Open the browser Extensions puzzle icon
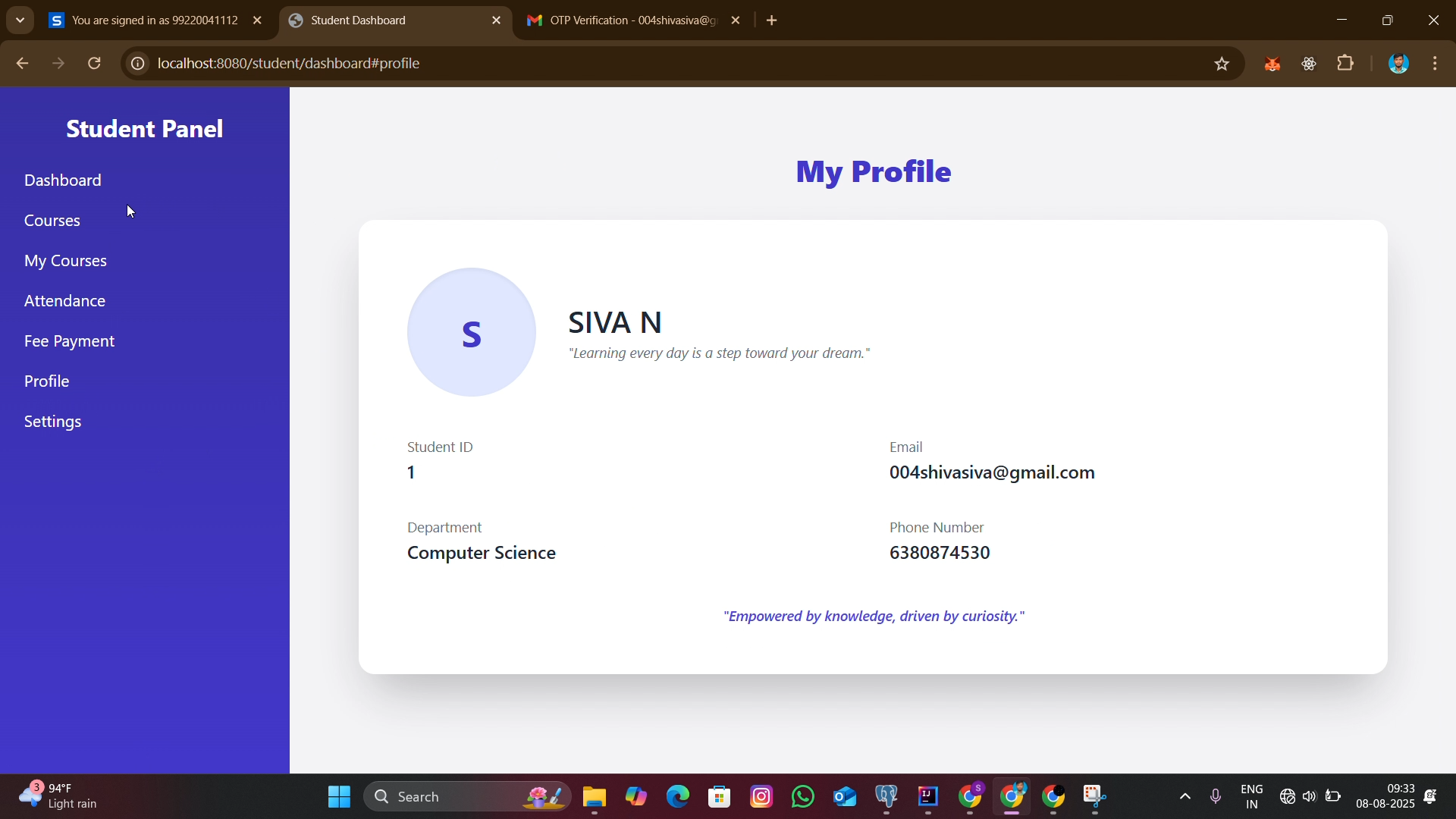 (1346, 64)
